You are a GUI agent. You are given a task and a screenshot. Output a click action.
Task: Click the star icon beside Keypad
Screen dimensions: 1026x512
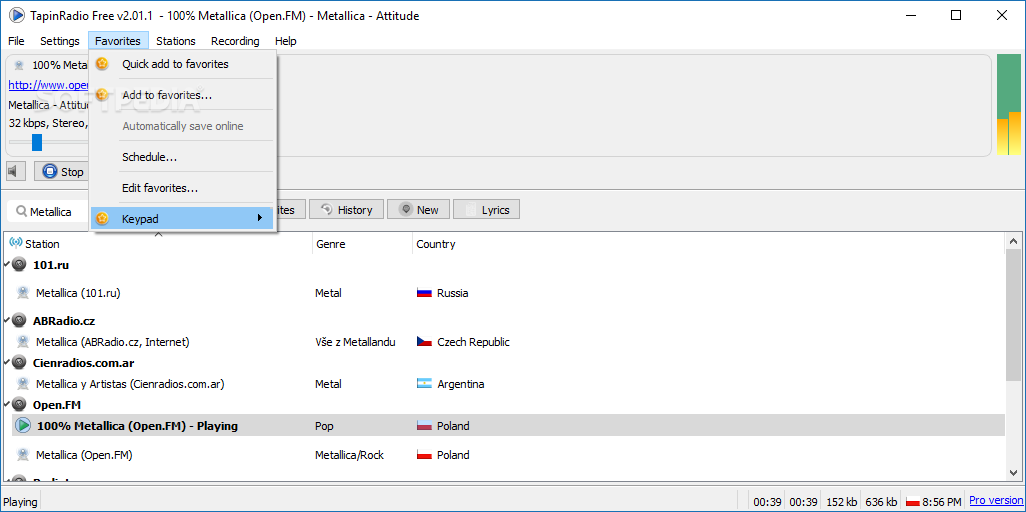(x=102, y=219)
